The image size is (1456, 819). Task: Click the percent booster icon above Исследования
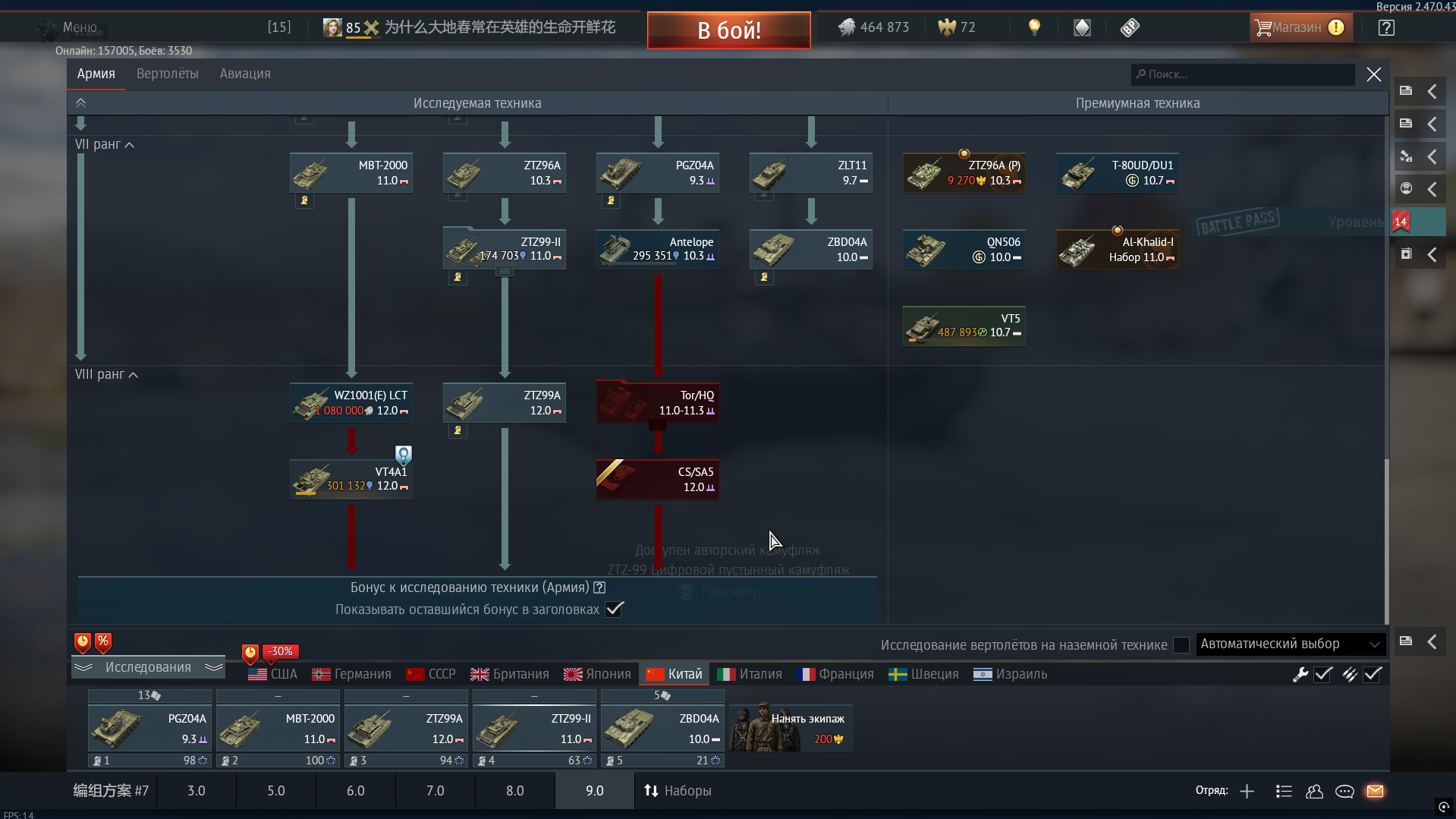[103, 642]
